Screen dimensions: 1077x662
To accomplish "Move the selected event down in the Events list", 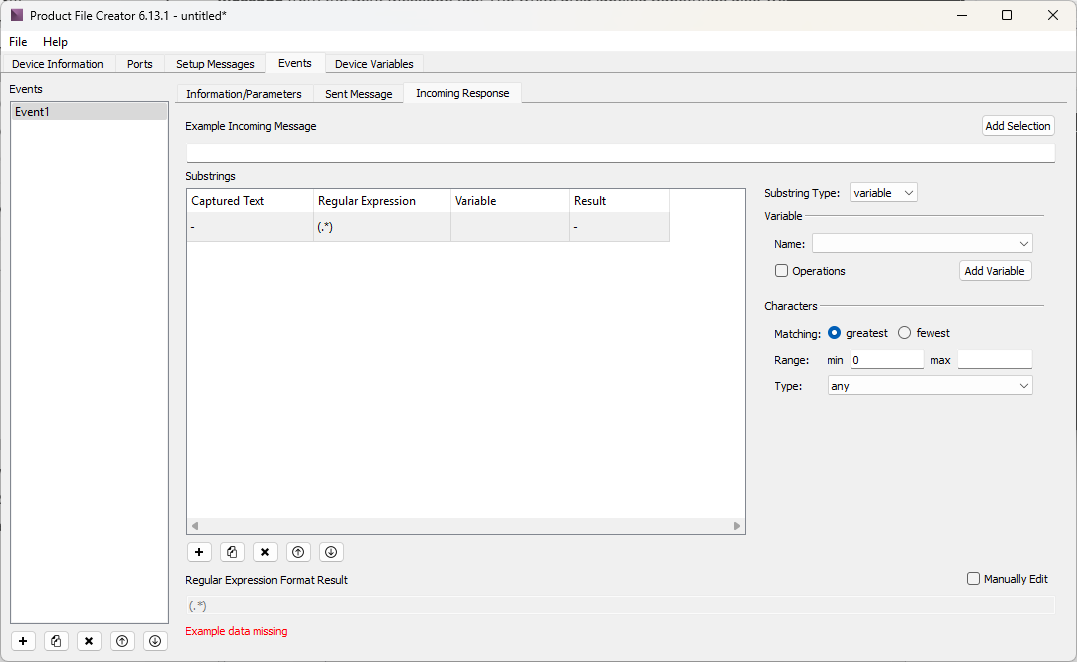I will point(154,641).
